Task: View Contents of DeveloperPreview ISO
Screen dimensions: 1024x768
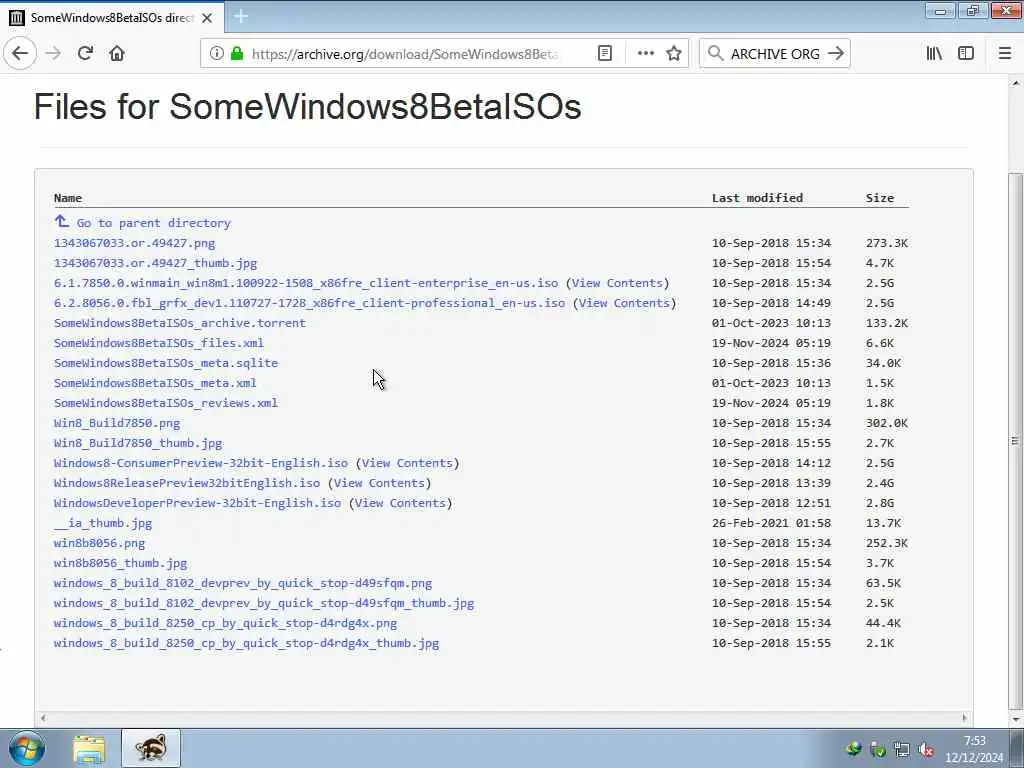Action: click(400, 503)
